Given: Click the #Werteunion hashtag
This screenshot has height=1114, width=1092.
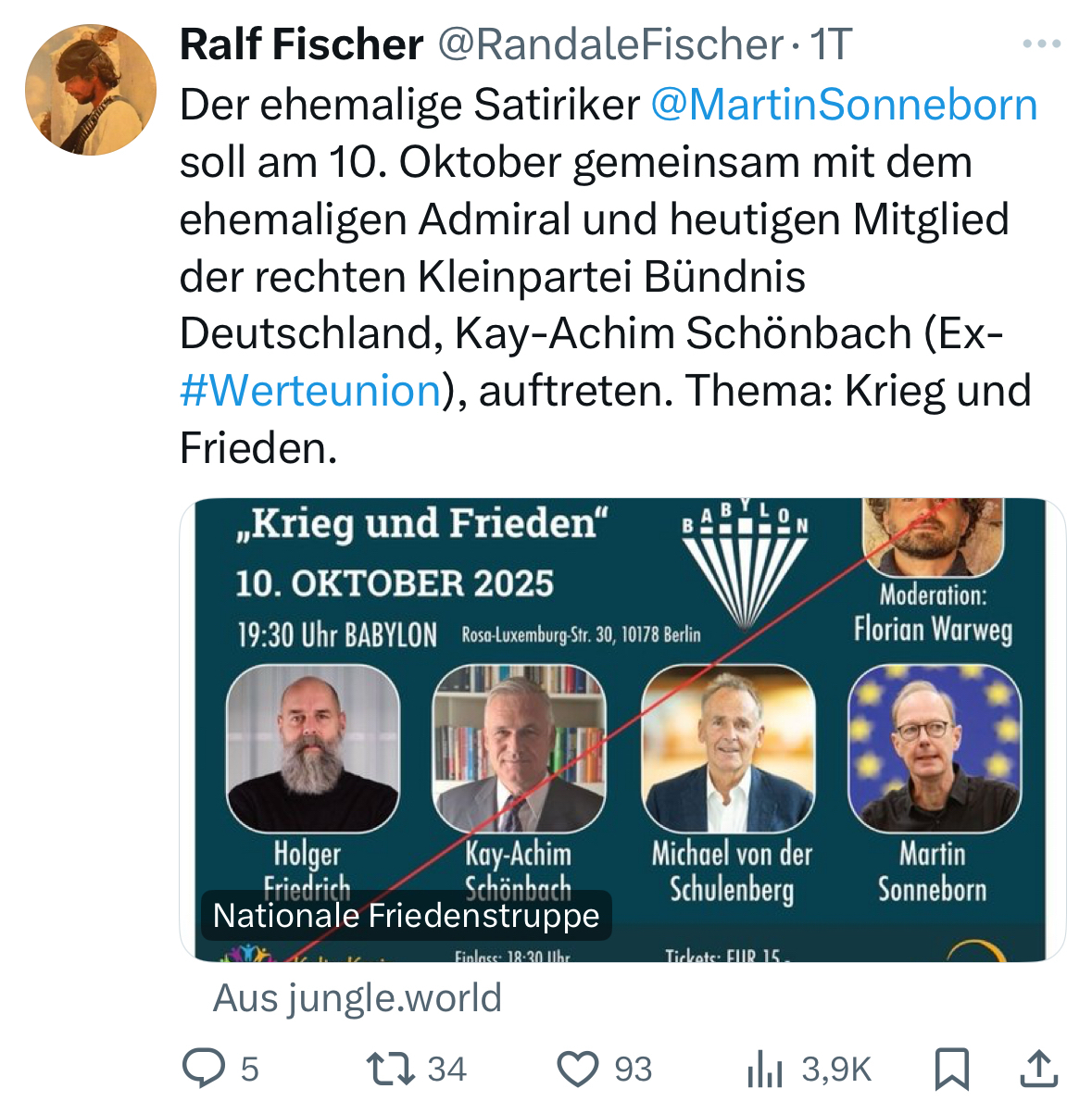Looking at the screenshot, I should tap(310, 390).
